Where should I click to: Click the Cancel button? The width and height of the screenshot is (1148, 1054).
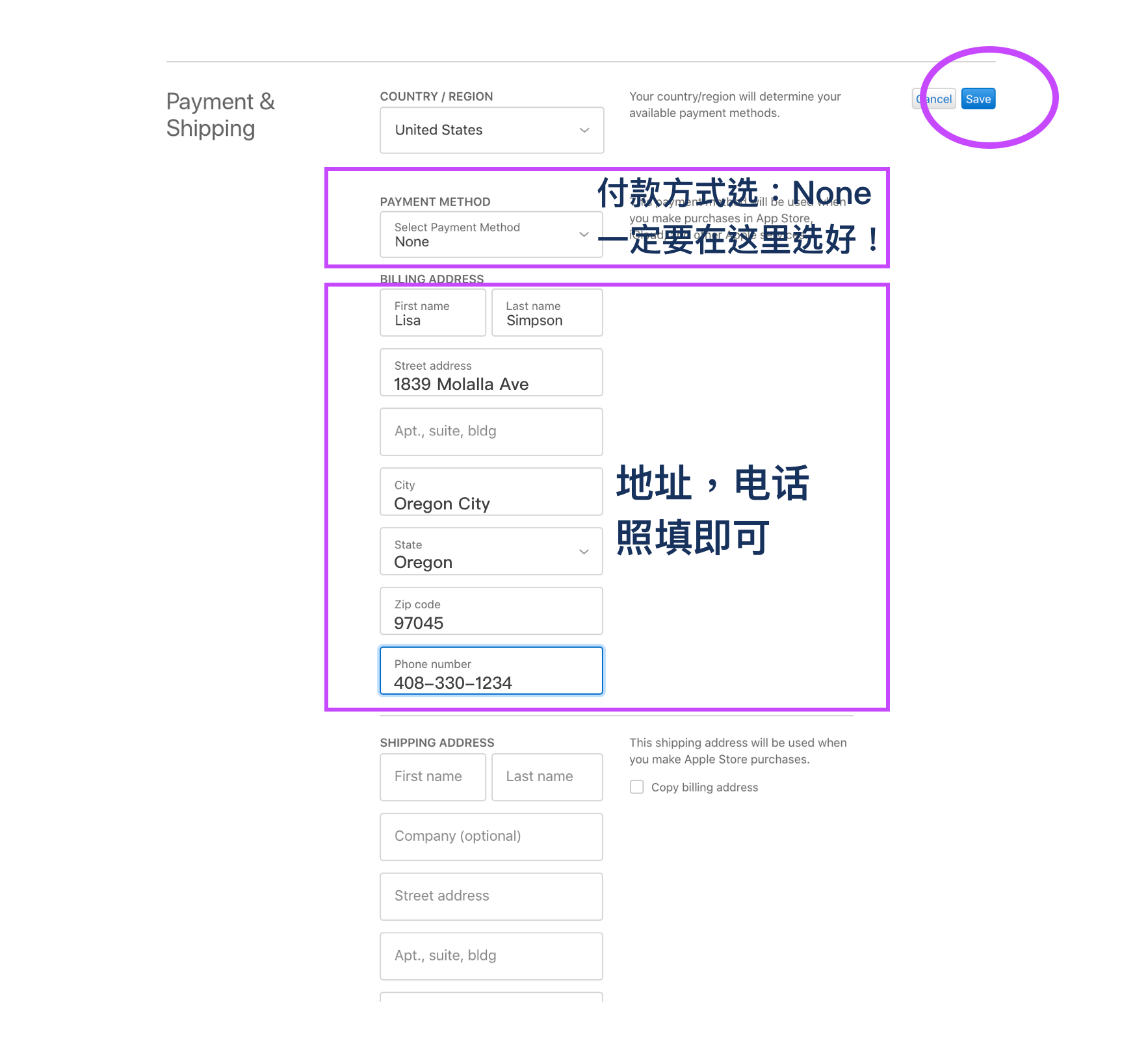(933, 99)
